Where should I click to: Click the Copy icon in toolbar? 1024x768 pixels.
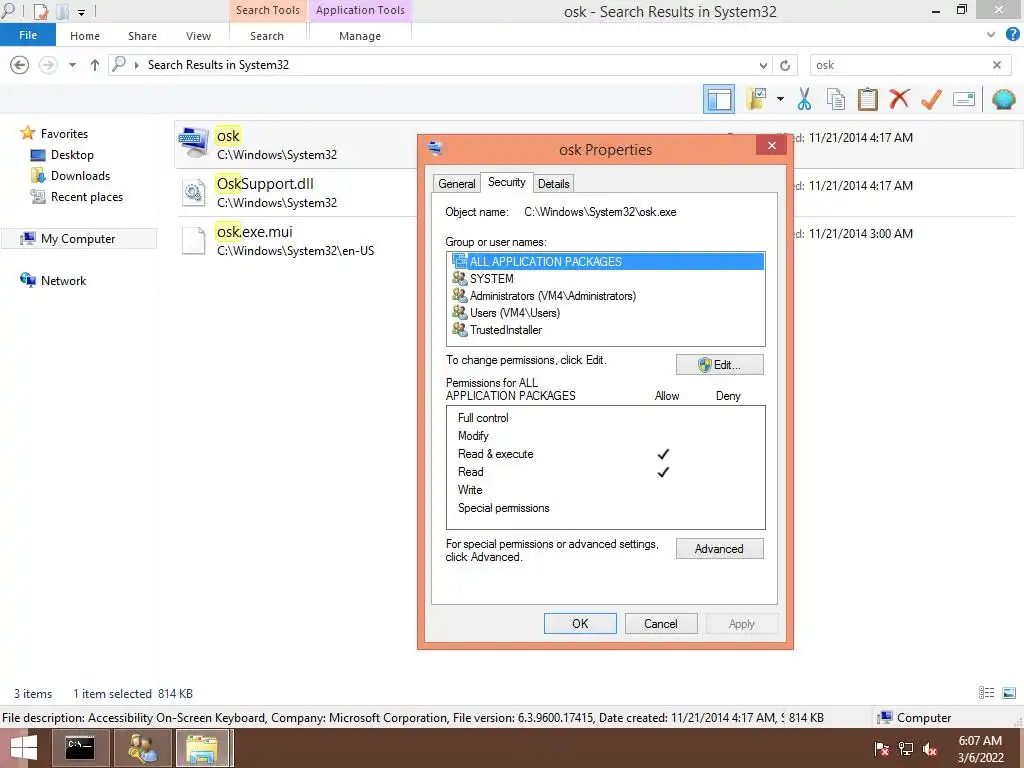tap(836, 99)
